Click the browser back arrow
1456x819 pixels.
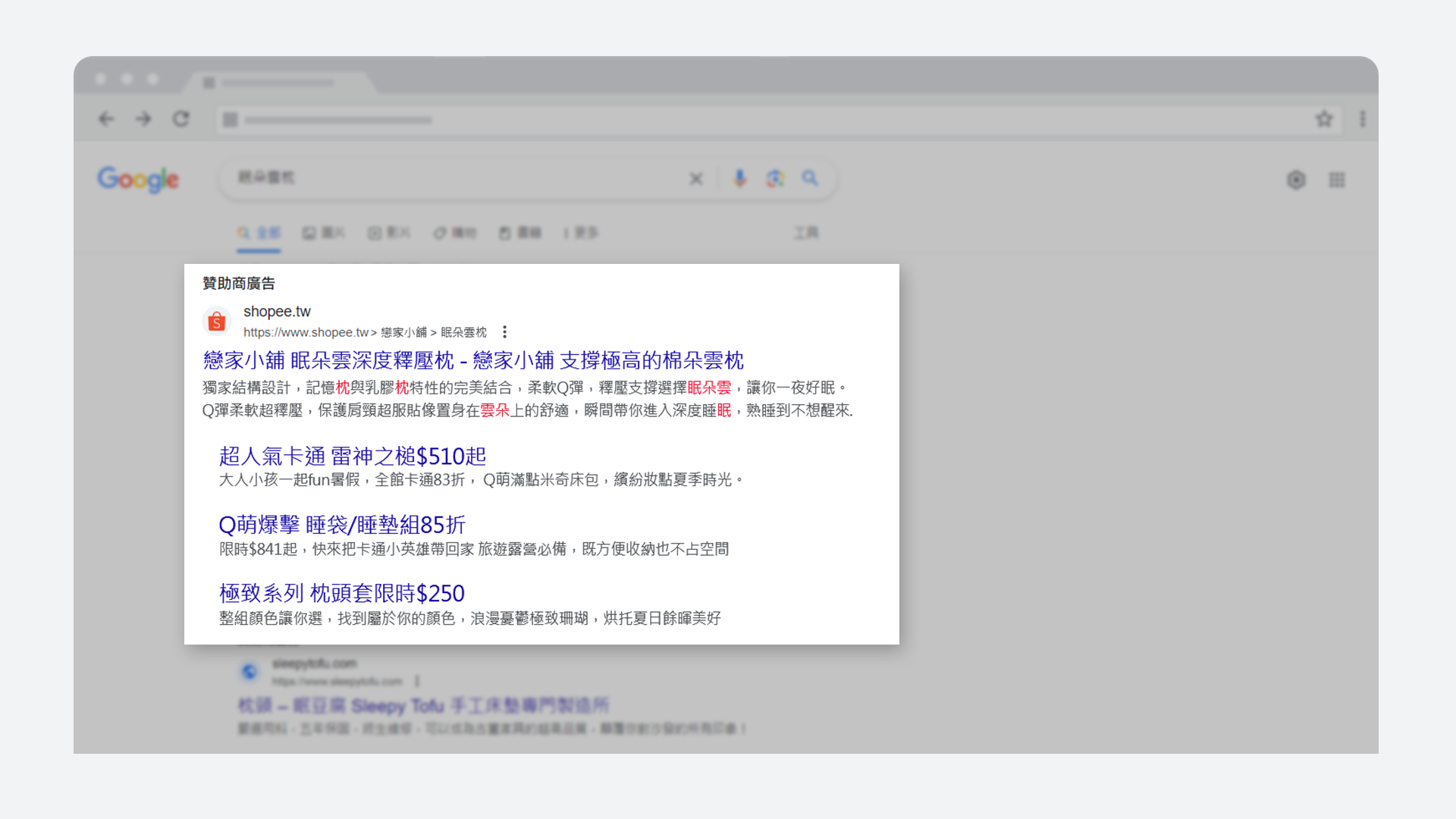coord(106,119)
